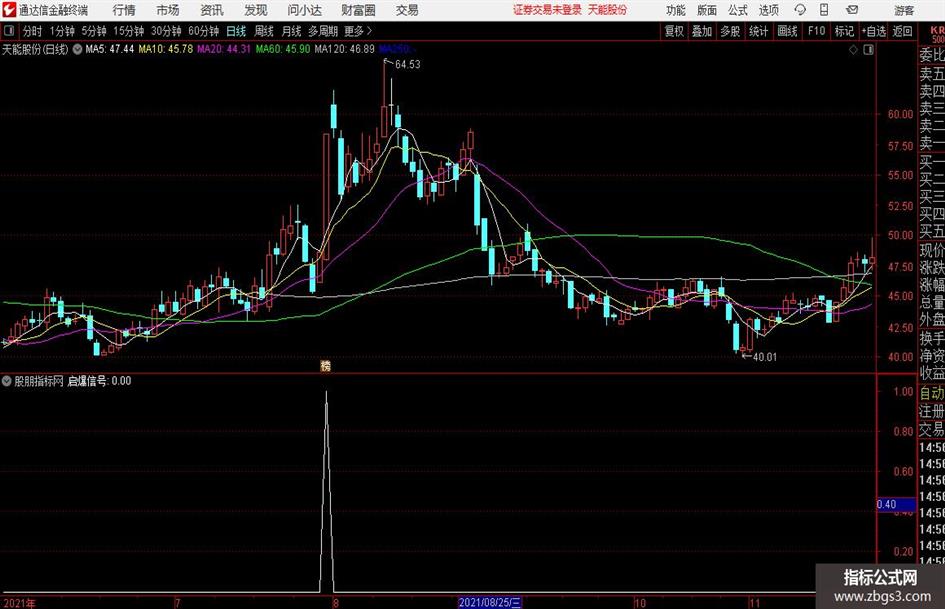Click the MA10: 45.78 label

tap(166, 49)
